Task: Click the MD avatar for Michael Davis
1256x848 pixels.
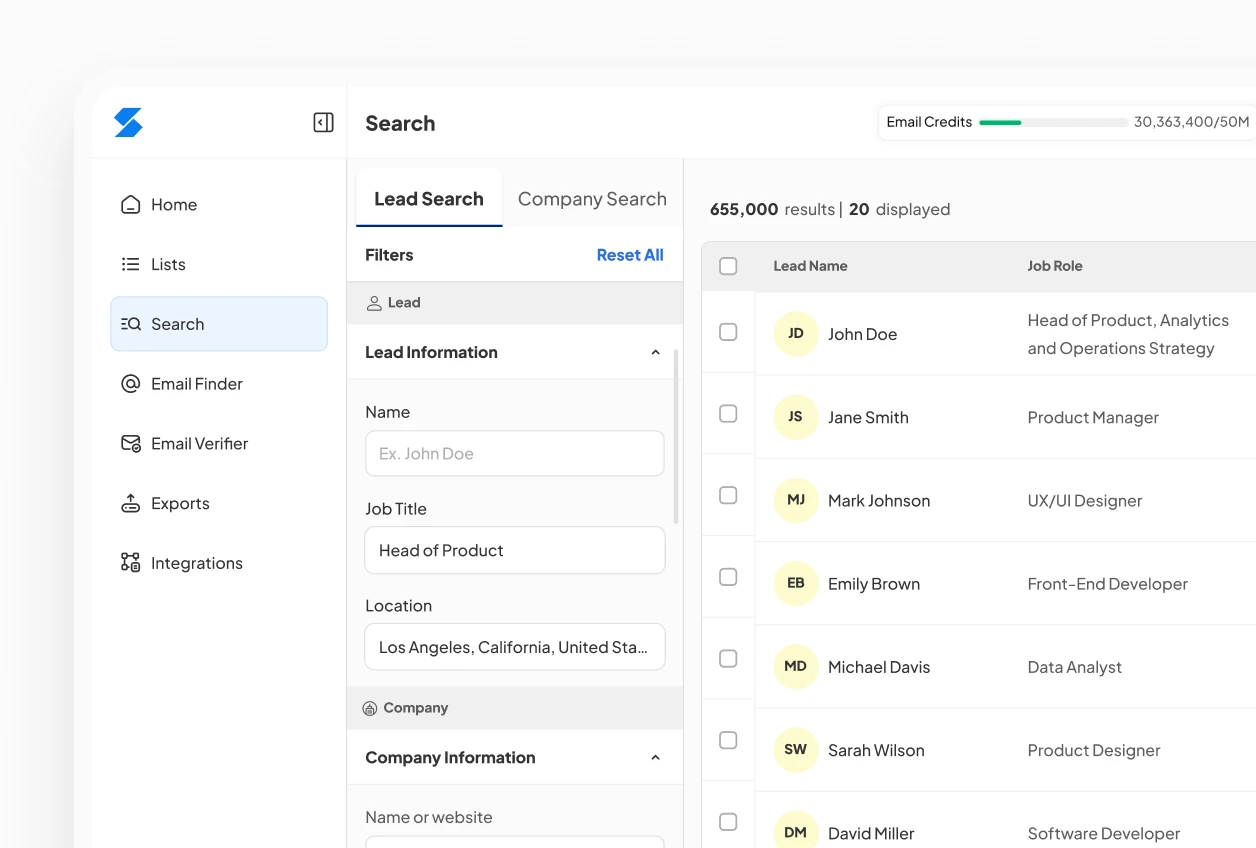Action: 796,666
